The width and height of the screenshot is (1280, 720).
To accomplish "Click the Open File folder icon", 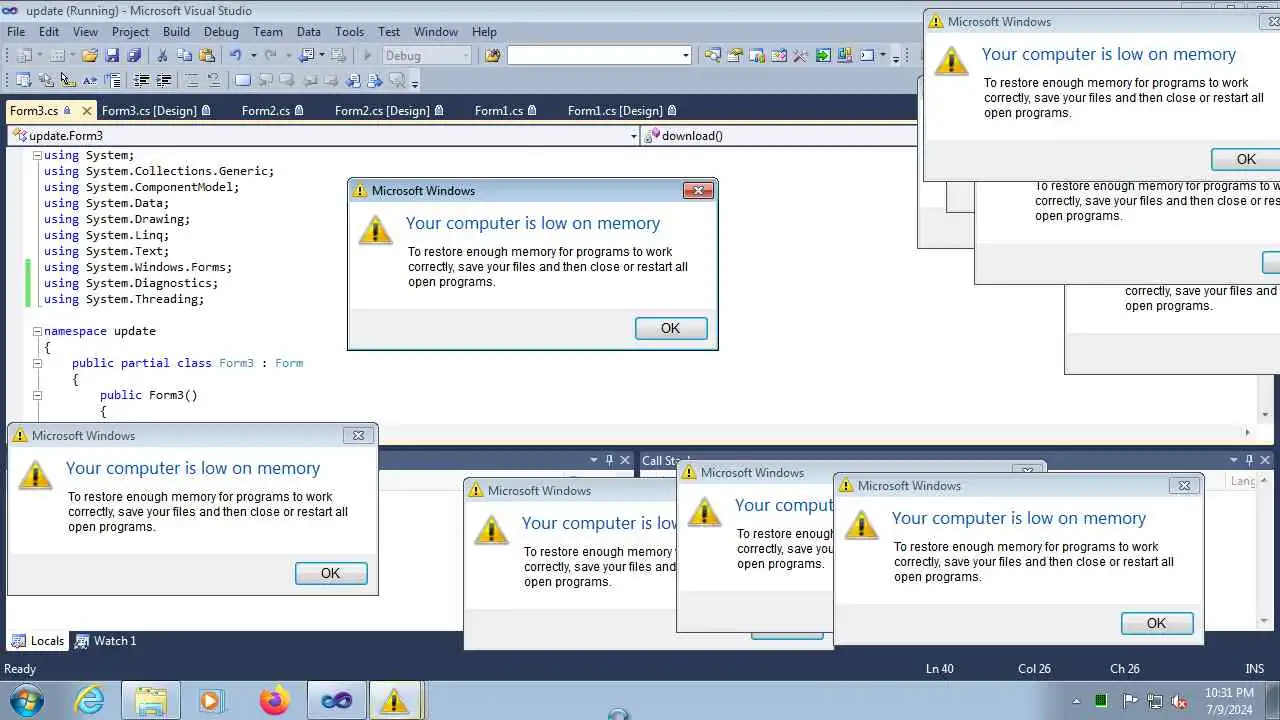I will (x=89, y=56).
